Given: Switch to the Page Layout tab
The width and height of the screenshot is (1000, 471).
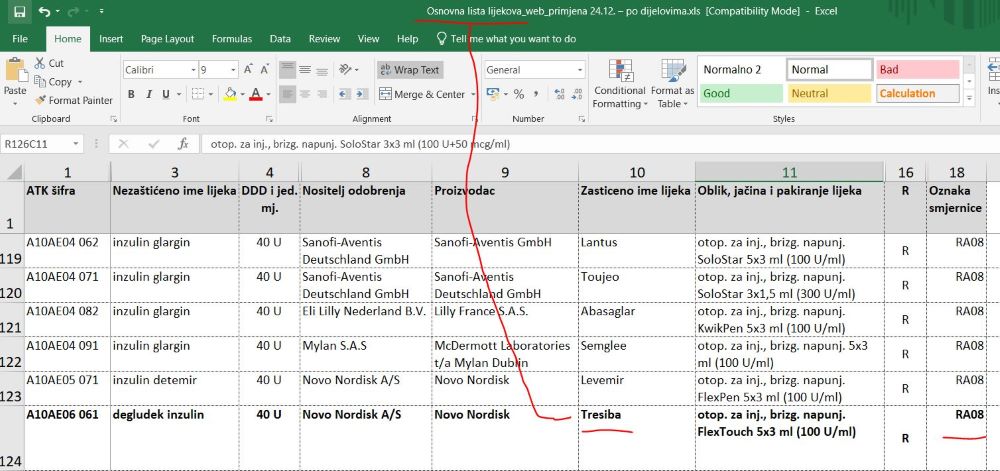Looking at the screenshot, I should 167,39.
